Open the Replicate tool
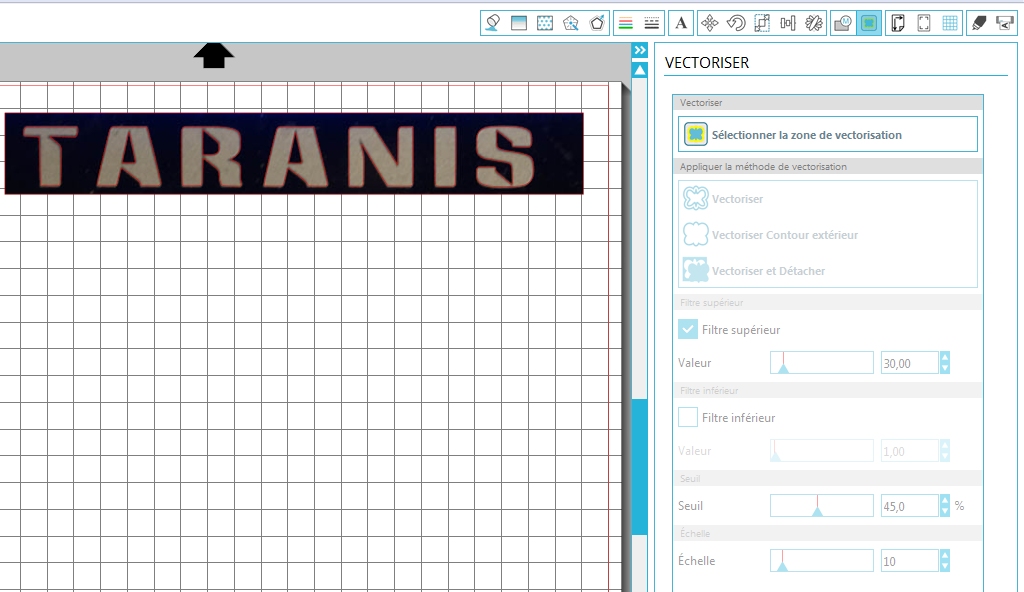This screenshot has height=592, width=1024. click(814, 24)
